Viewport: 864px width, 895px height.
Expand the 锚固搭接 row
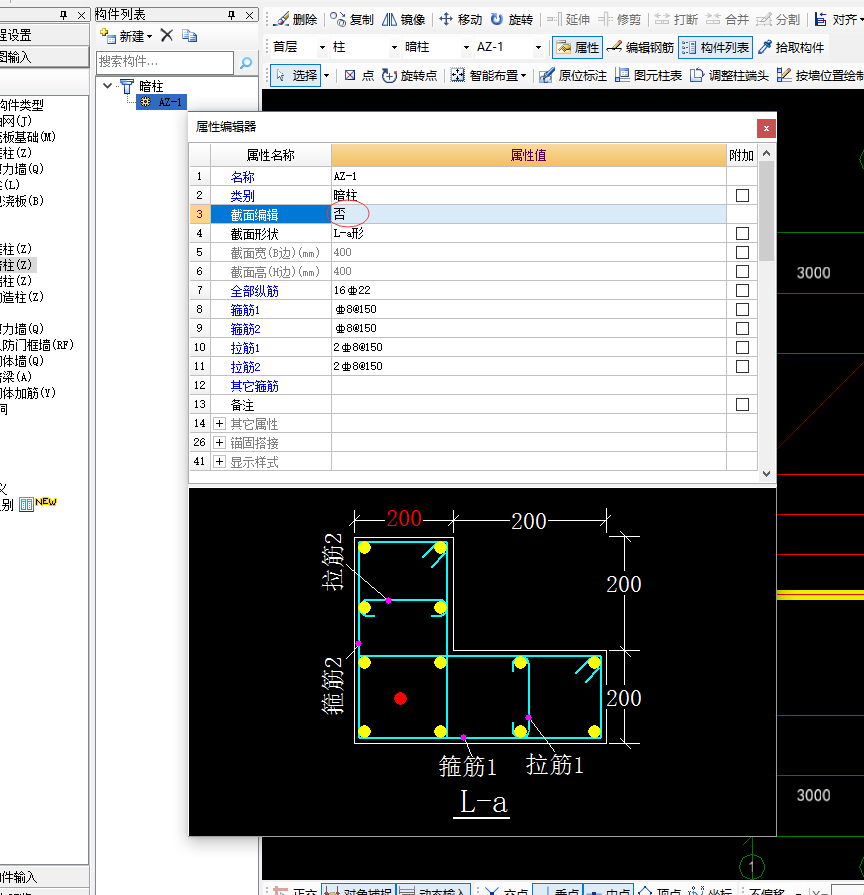(219, 442)
